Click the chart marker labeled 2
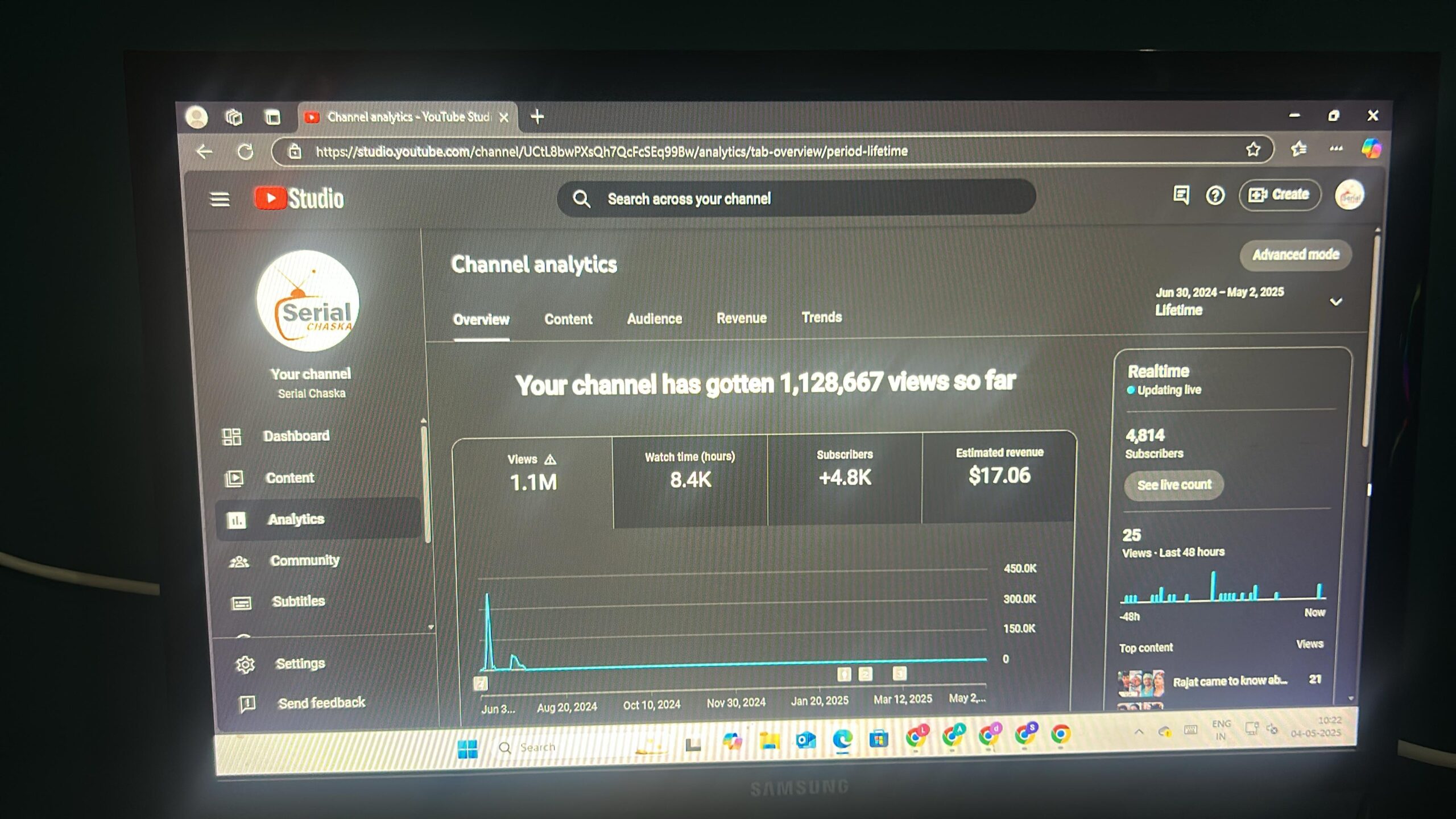 (864, 675)
